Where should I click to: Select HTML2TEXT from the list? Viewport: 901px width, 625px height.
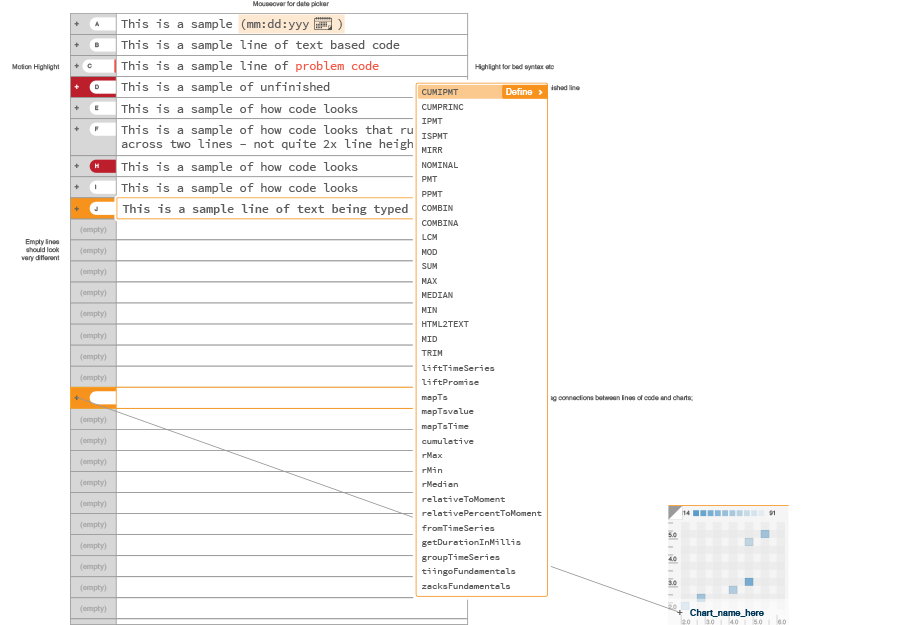pos(445,324)
